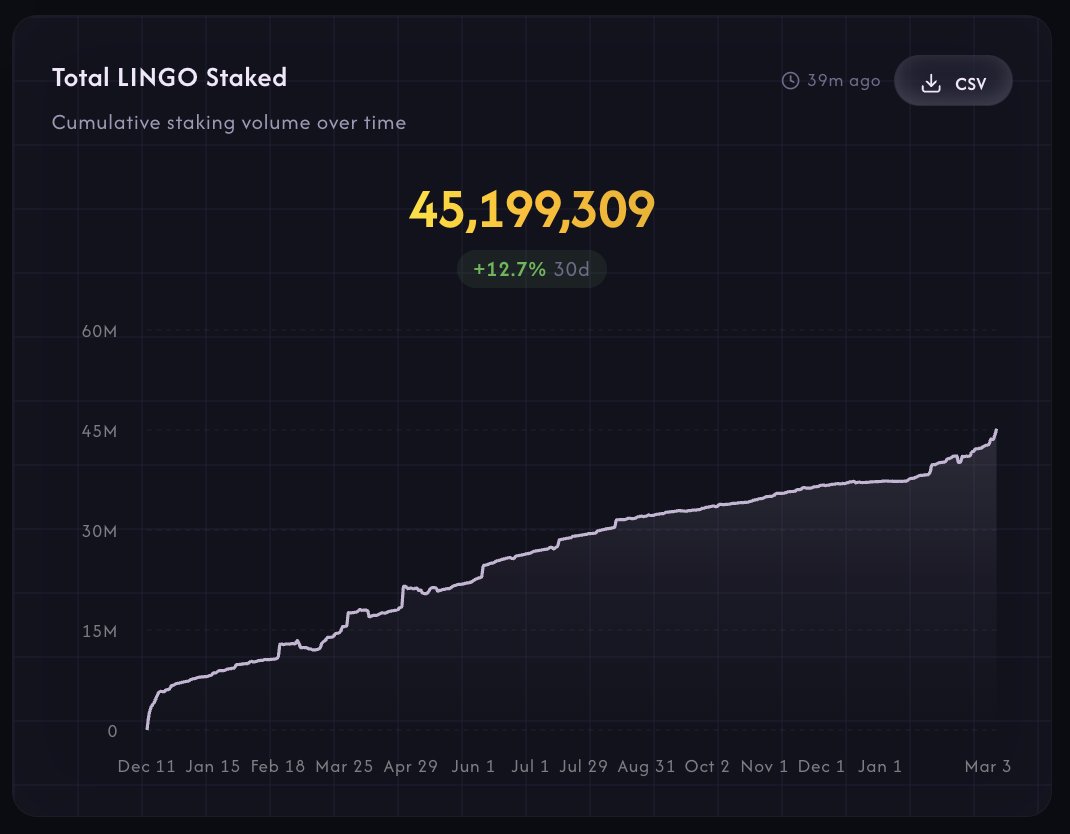This screenshot has width=1070, height=834.
Task: Click the Jul 29 x-axis label
Action: [x=583, y=766]
